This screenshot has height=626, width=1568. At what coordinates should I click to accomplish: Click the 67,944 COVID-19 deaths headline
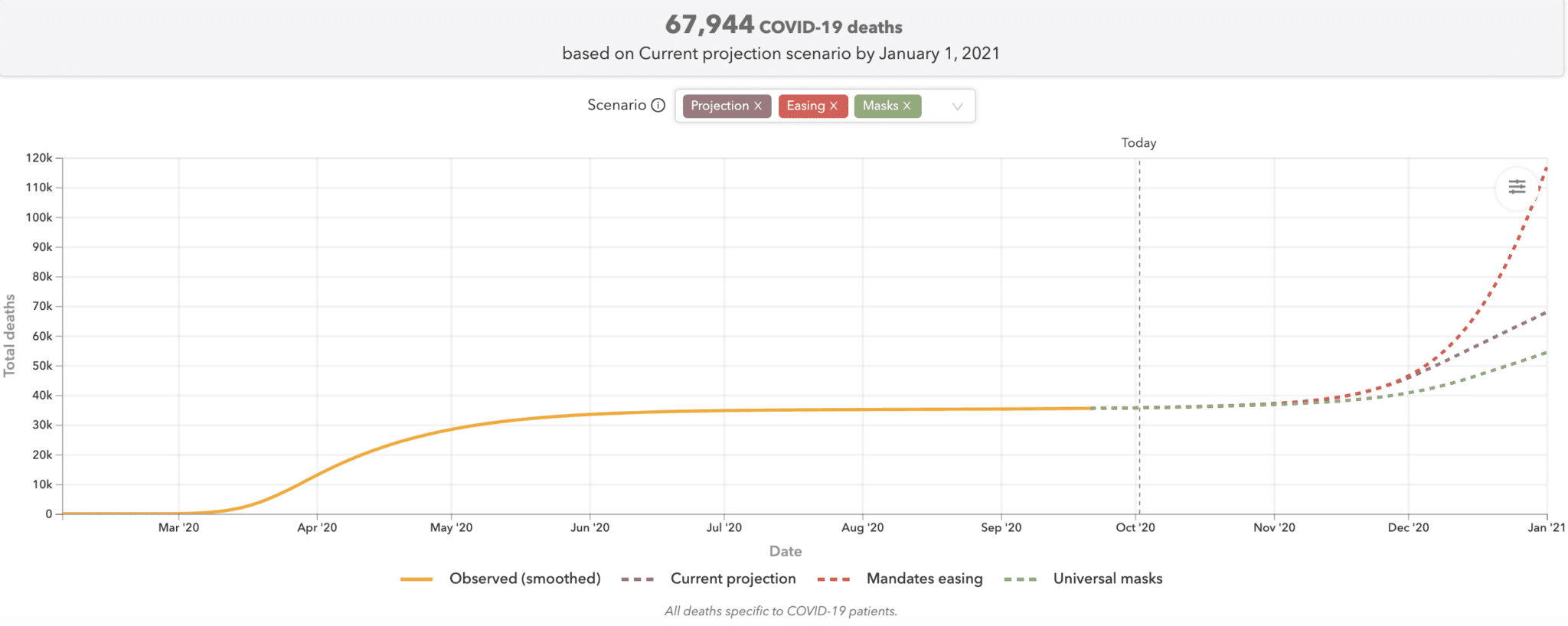[782, 25]
